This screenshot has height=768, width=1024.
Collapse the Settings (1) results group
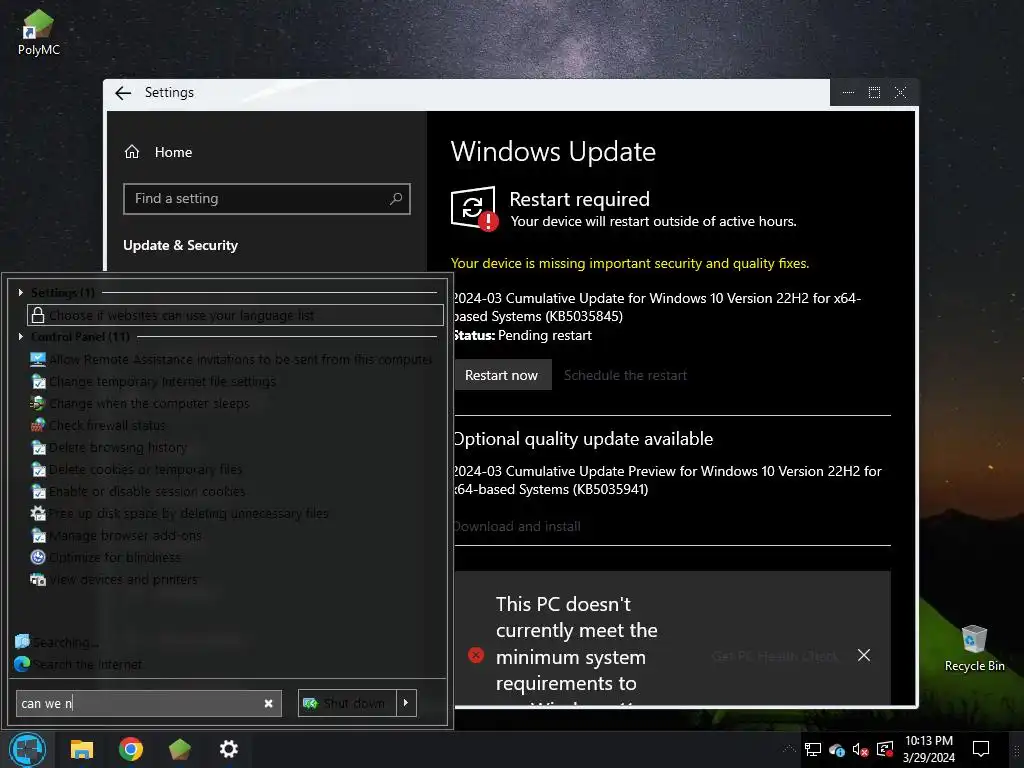(21, 293)
